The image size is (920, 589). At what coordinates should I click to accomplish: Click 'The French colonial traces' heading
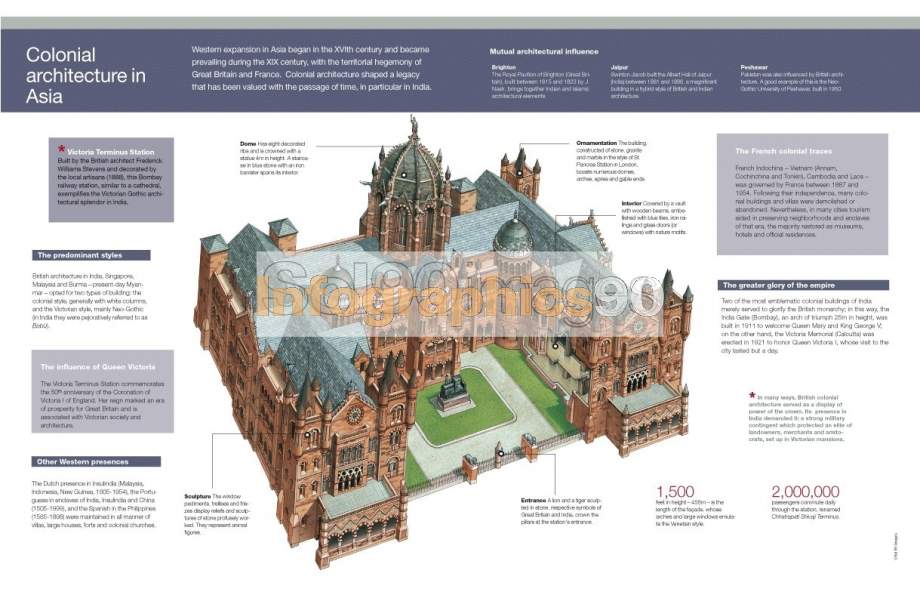click(x=783, y=151)
